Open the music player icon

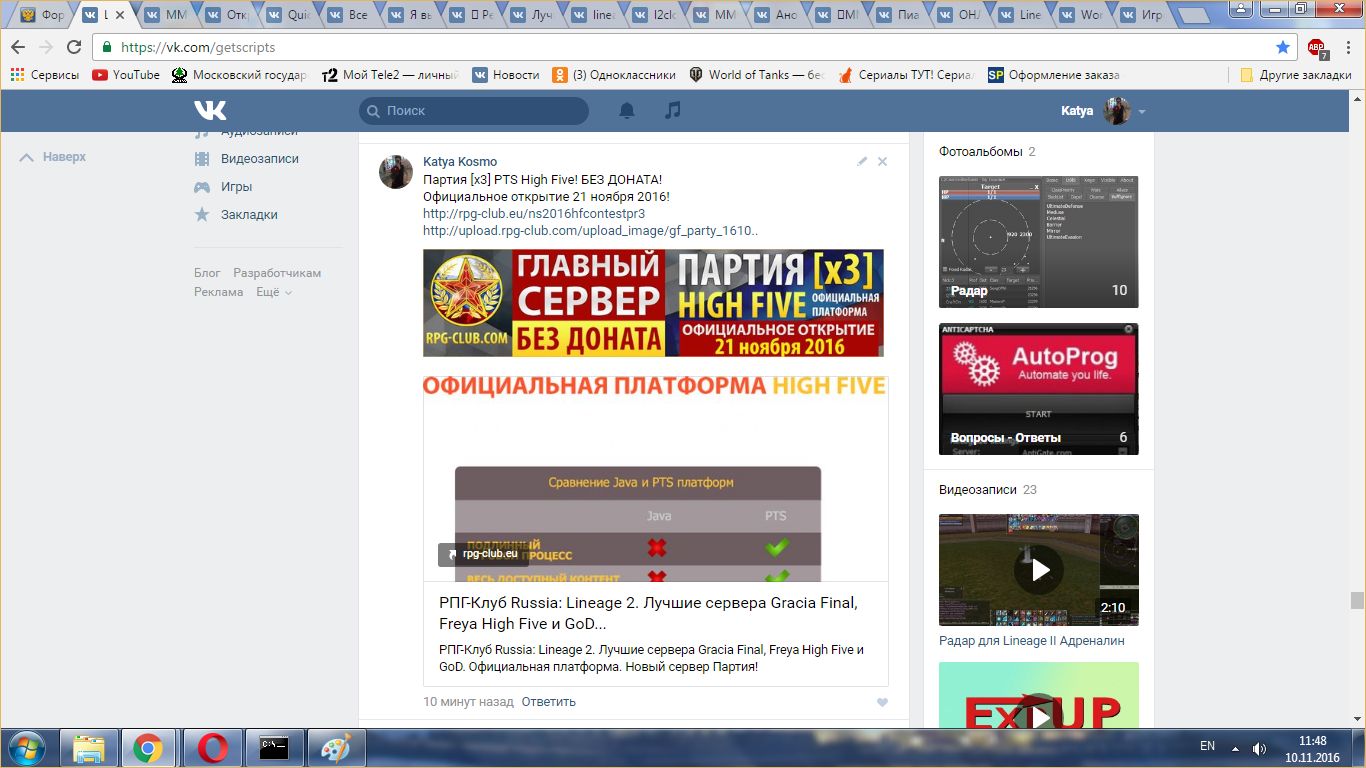click(x=673, y=111)
